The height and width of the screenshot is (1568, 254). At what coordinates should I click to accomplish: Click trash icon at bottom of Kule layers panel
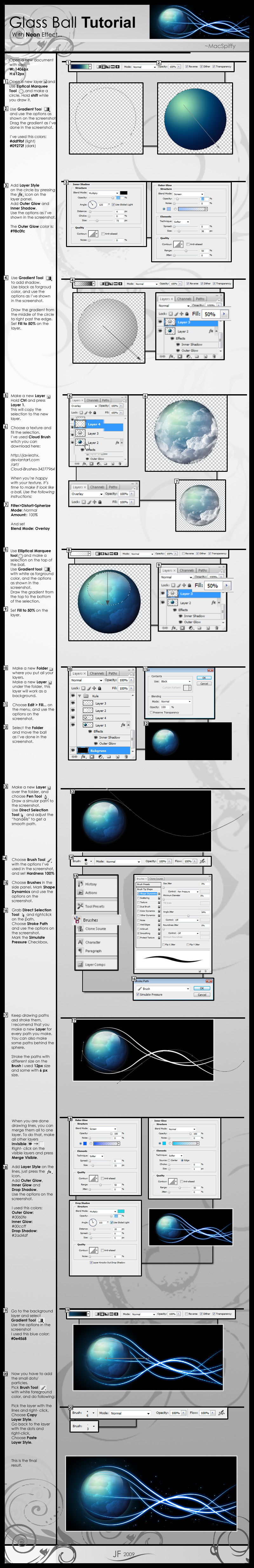[126, 757]
